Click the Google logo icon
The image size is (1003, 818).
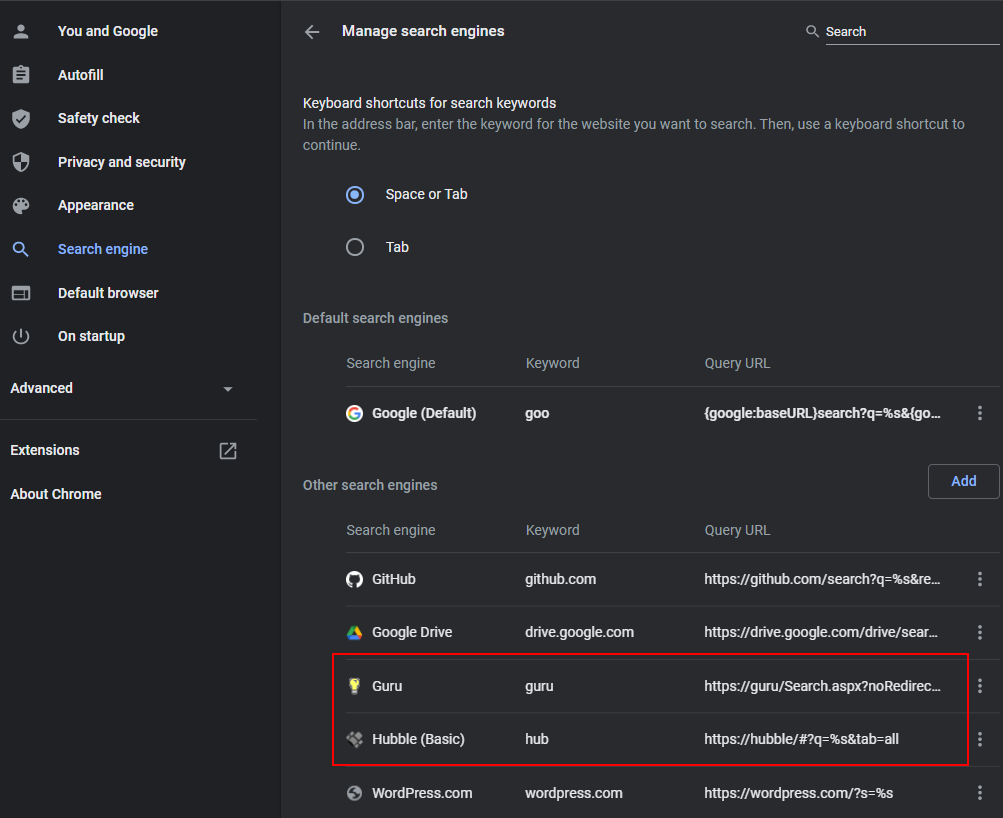(x=354, y=413)
